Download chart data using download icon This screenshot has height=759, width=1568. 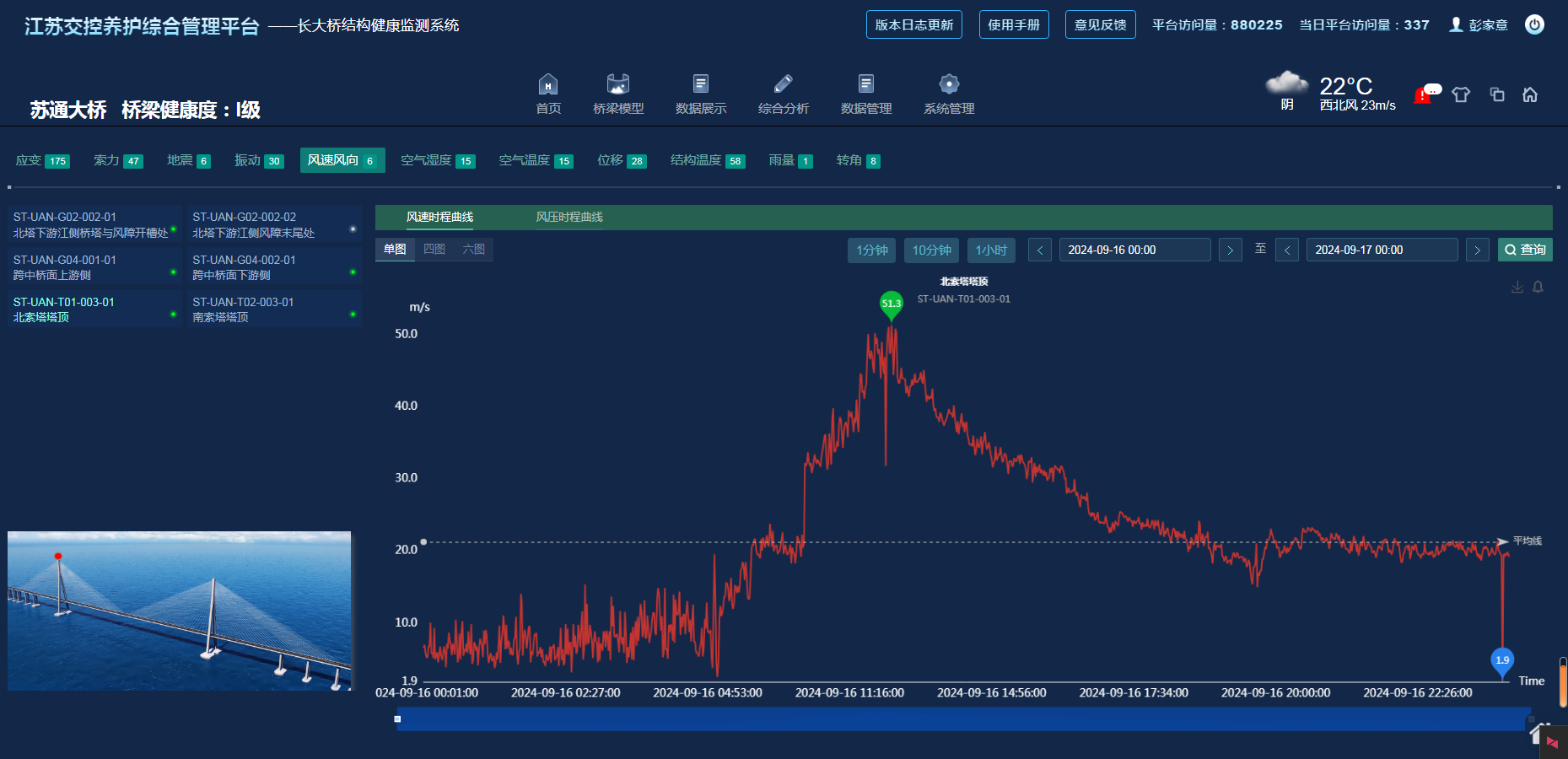(x=1517, y=288)
